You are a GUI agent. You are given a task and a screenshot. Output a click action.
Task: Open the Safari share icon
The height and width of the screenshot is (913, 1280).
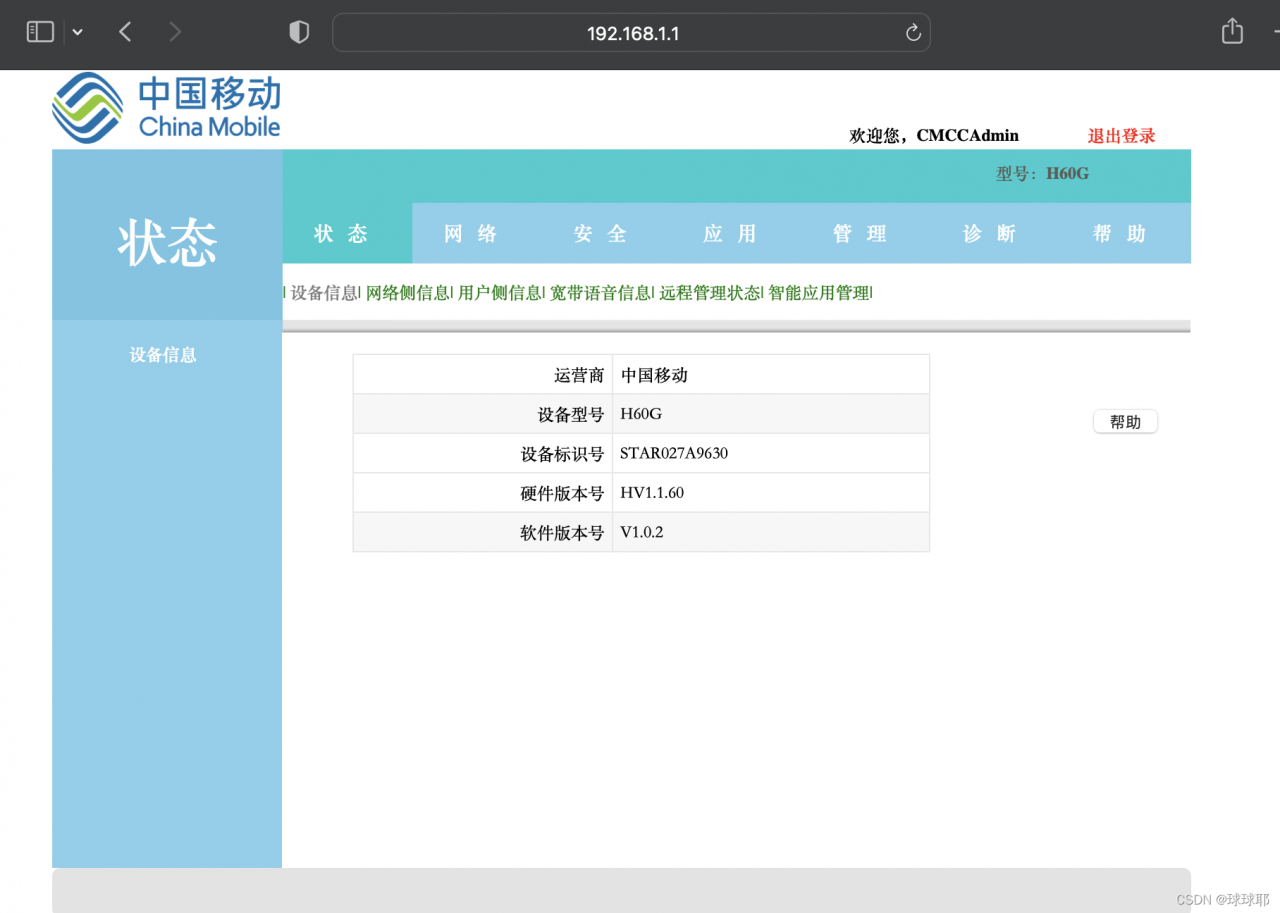pyautogui.click(x=1232, y=31)
